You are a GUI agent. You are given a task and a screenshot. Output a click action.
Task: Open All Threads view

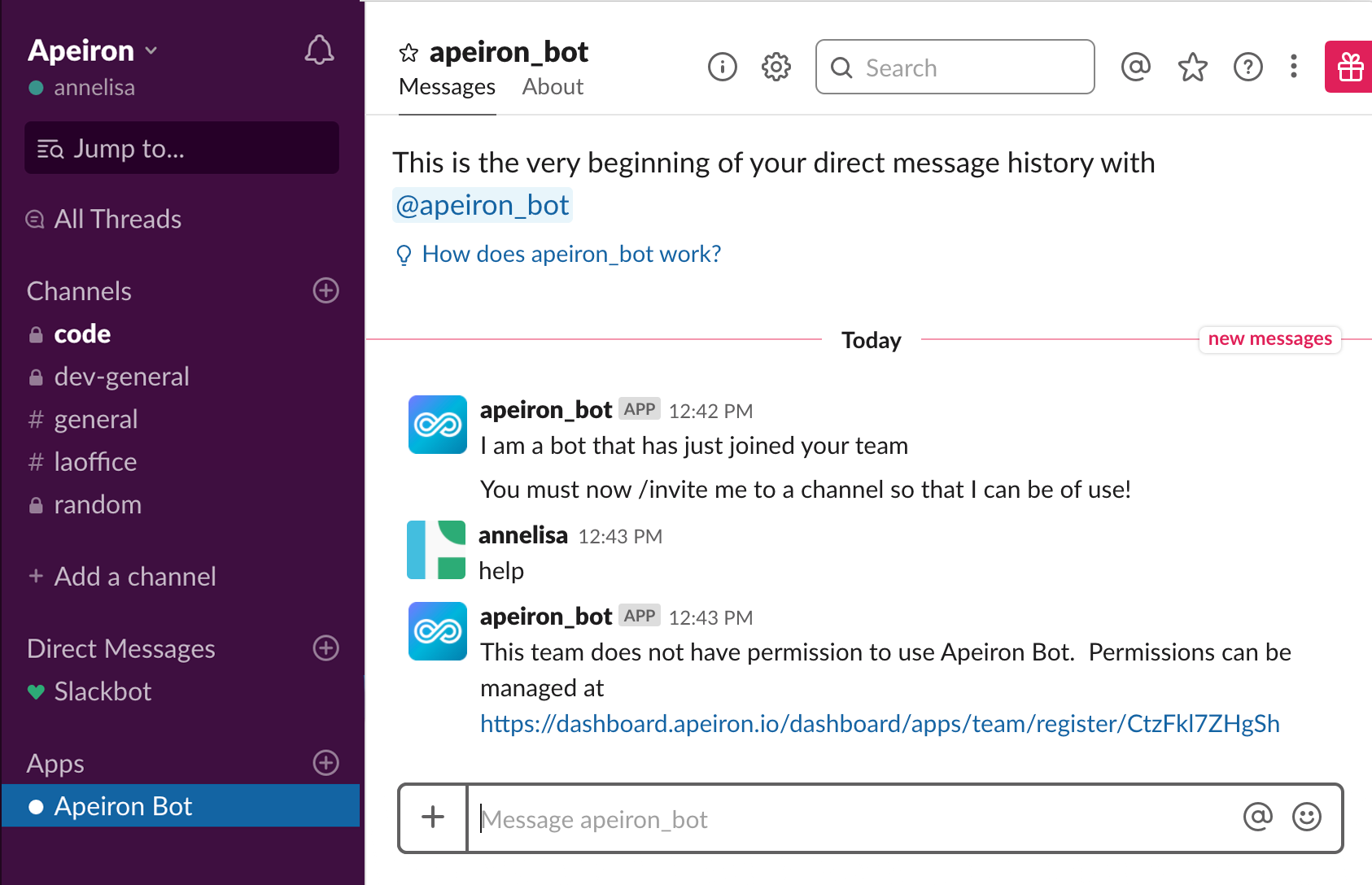click(104, 219)
